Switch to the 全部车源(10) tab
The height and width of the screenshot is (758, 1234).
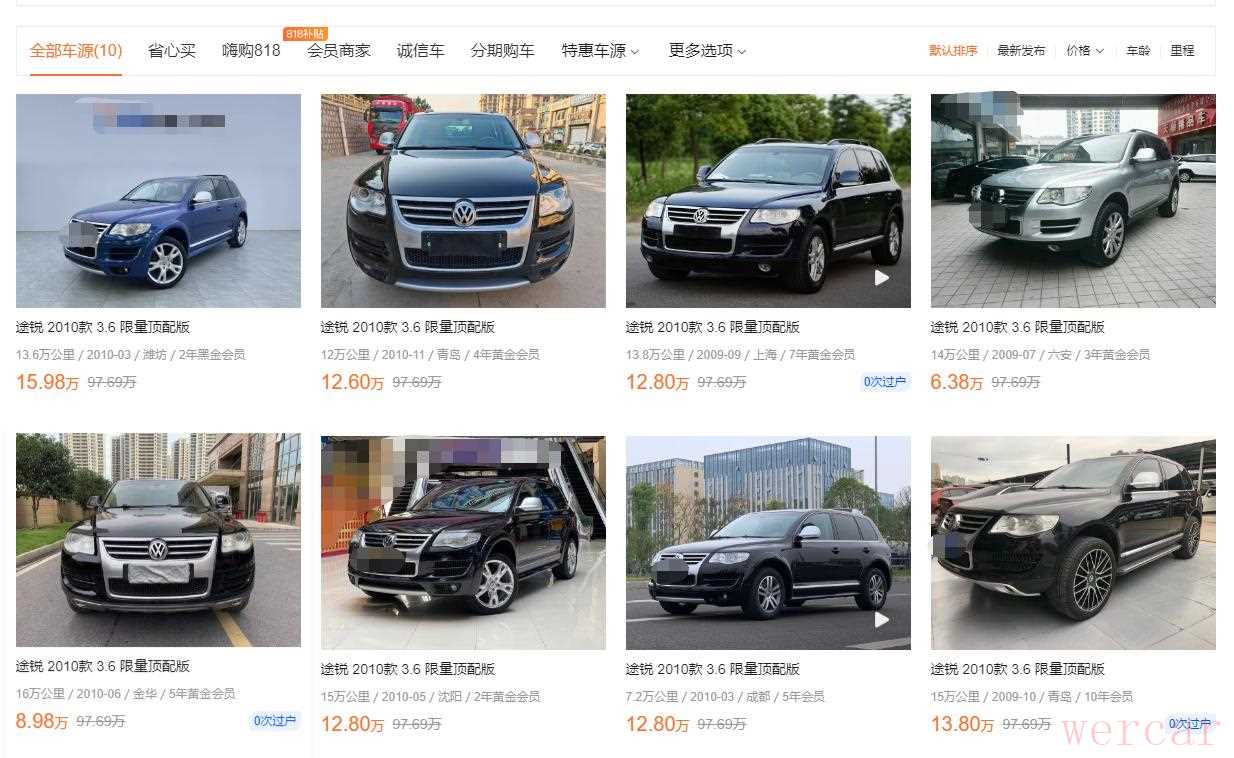(76, 51)
